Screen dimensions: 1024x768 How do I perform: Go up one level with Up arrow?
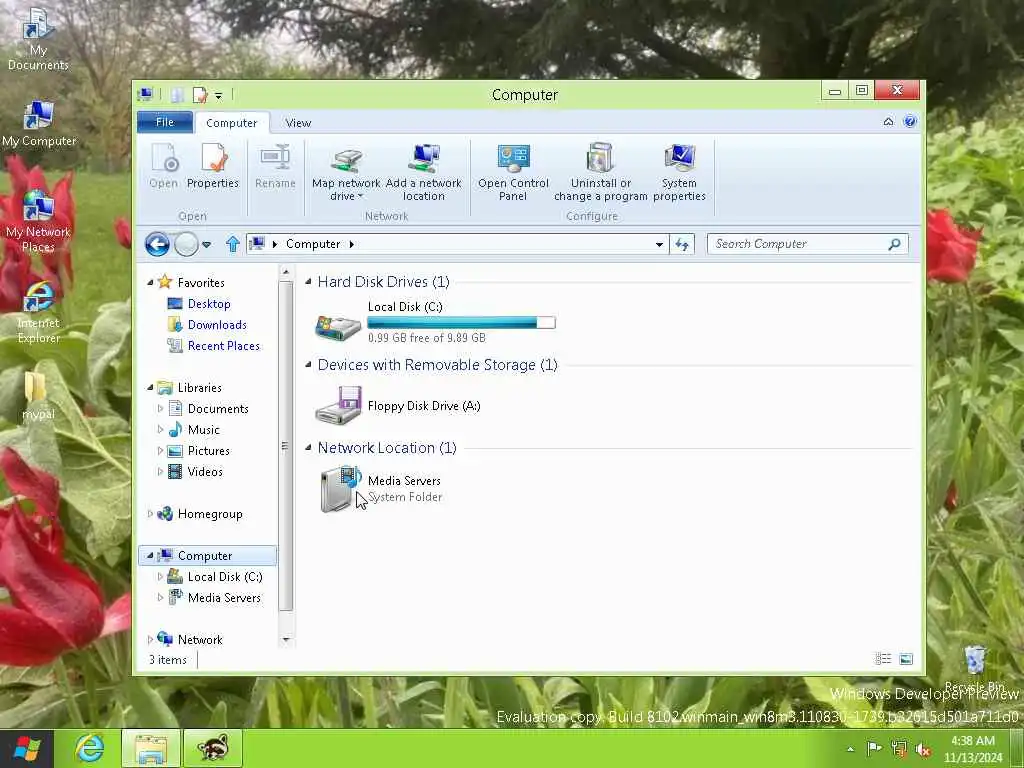coord(232,244)
